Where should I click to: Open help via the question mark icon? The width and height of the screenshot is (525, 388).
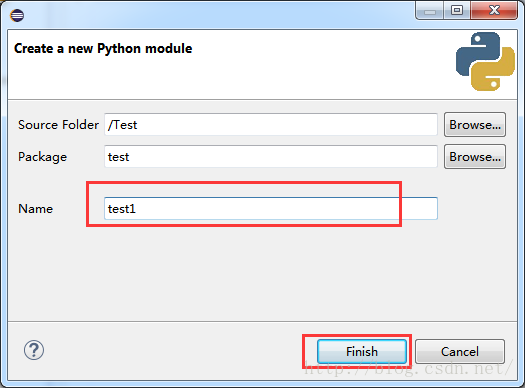[x=34, y=350]
